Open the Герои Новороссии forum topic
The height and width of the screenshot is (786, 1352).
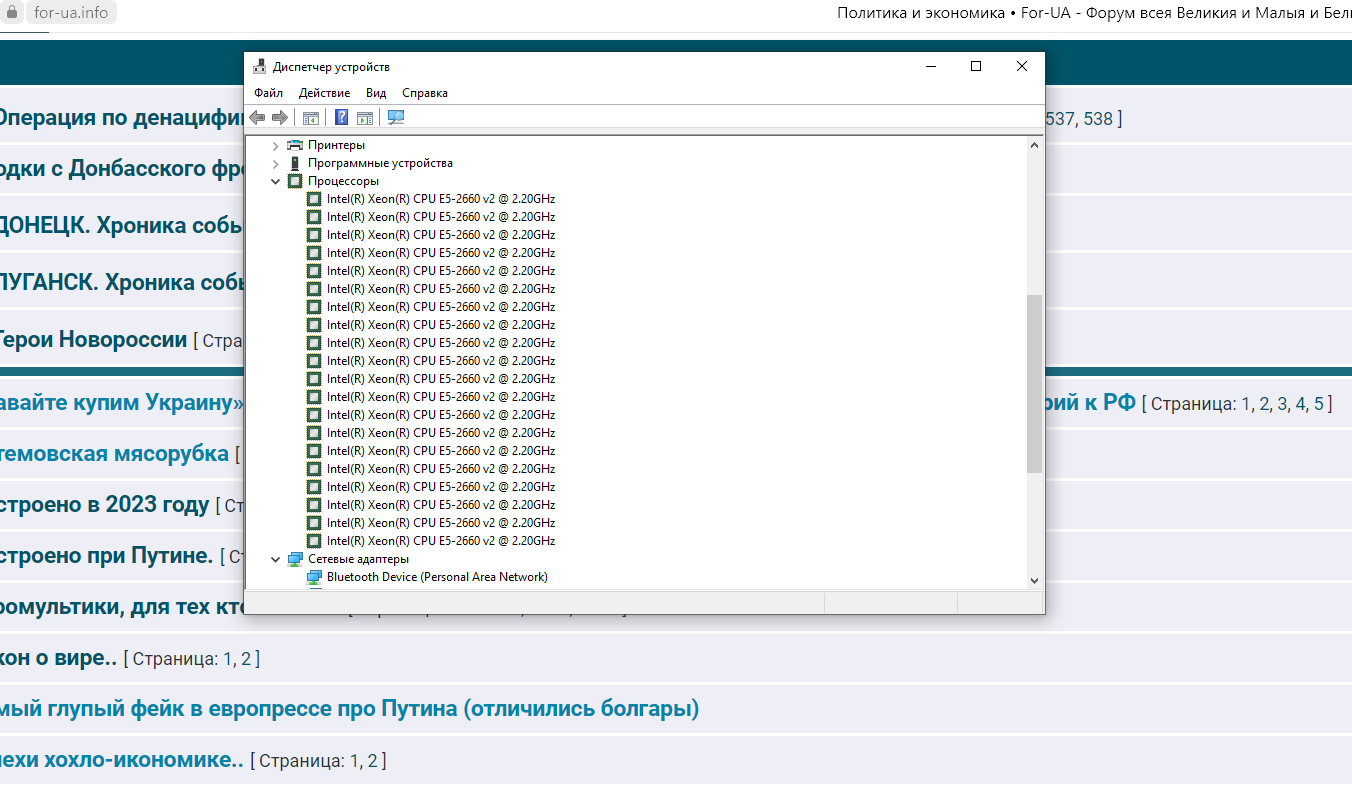coord(93,339)
